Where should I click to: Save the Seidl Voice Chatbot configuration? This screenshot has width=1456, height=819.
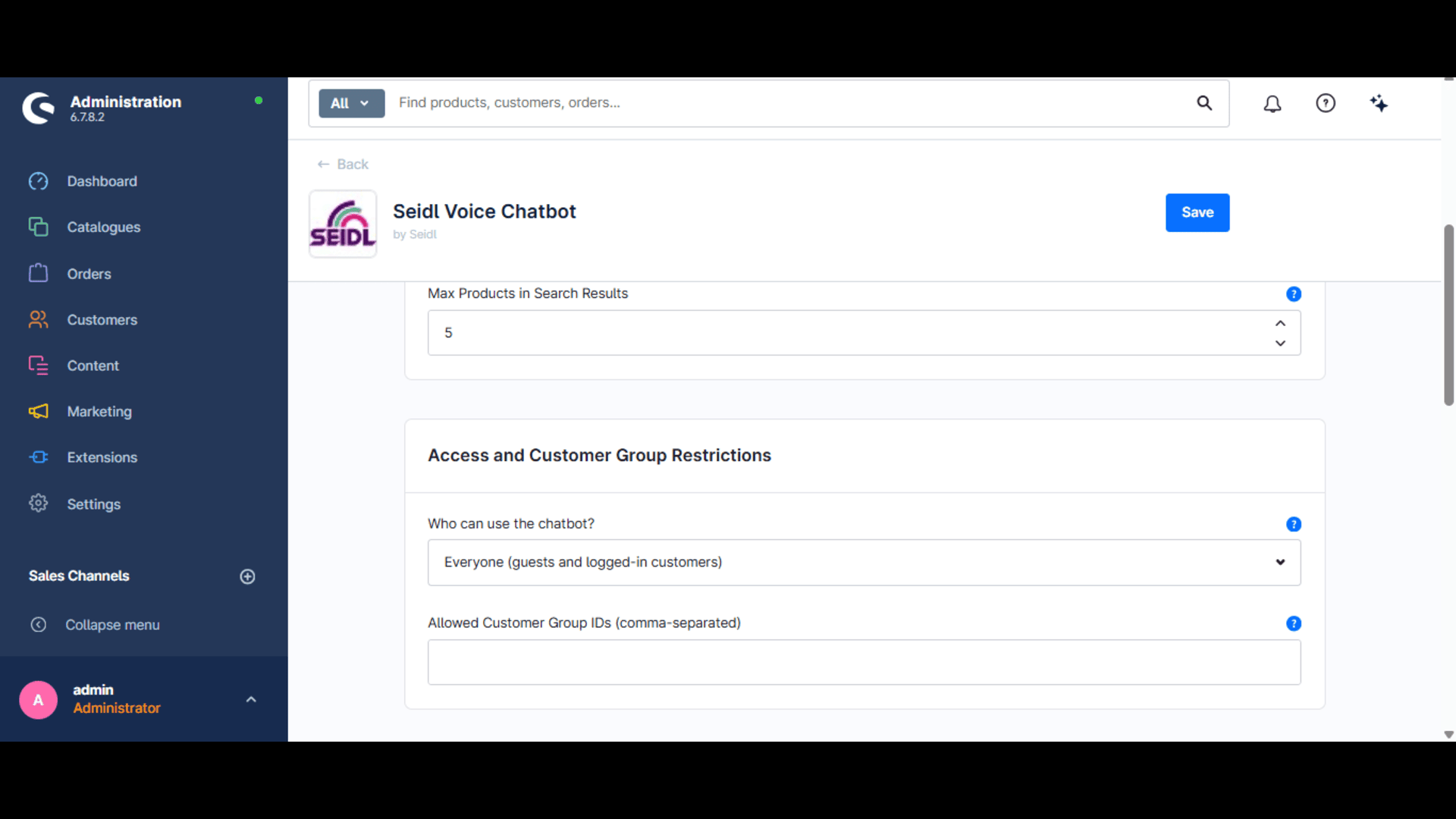1197,212
